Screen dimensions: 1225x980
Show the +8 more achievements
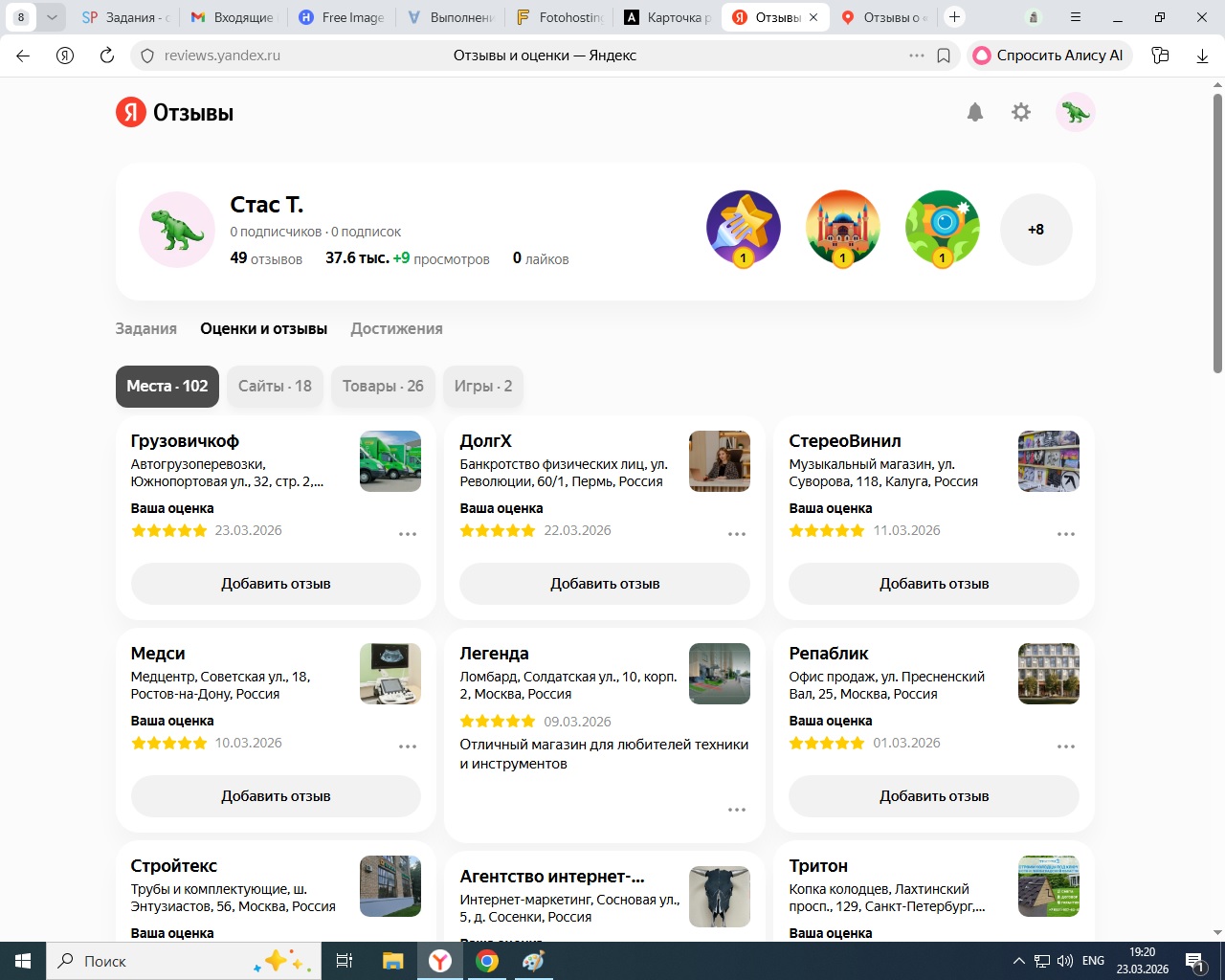pyautogui.click(x=1036, y=230)
